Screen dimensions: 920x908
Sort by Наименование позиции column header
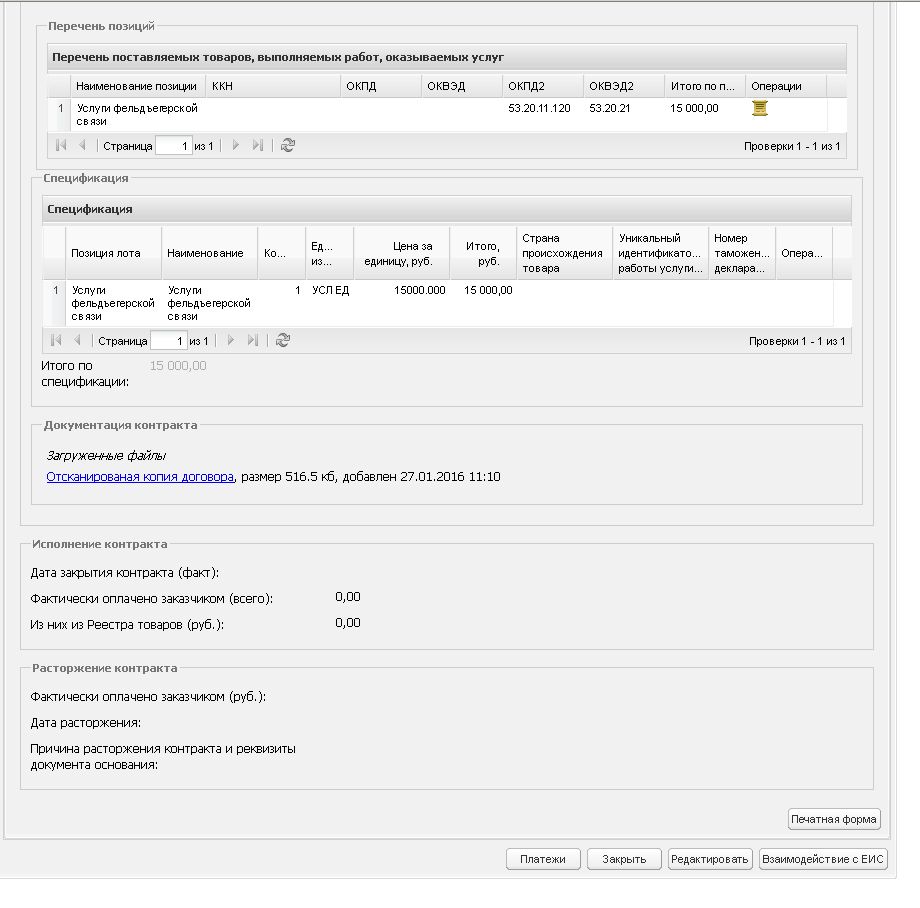[137, 86]
